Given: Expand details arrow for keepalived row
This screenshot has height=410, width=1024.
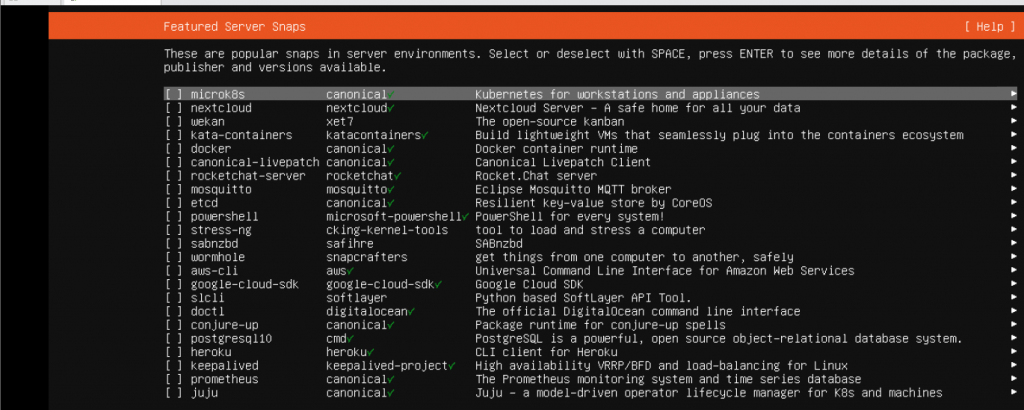Looking at the screenshot, I should [1014, 366].
